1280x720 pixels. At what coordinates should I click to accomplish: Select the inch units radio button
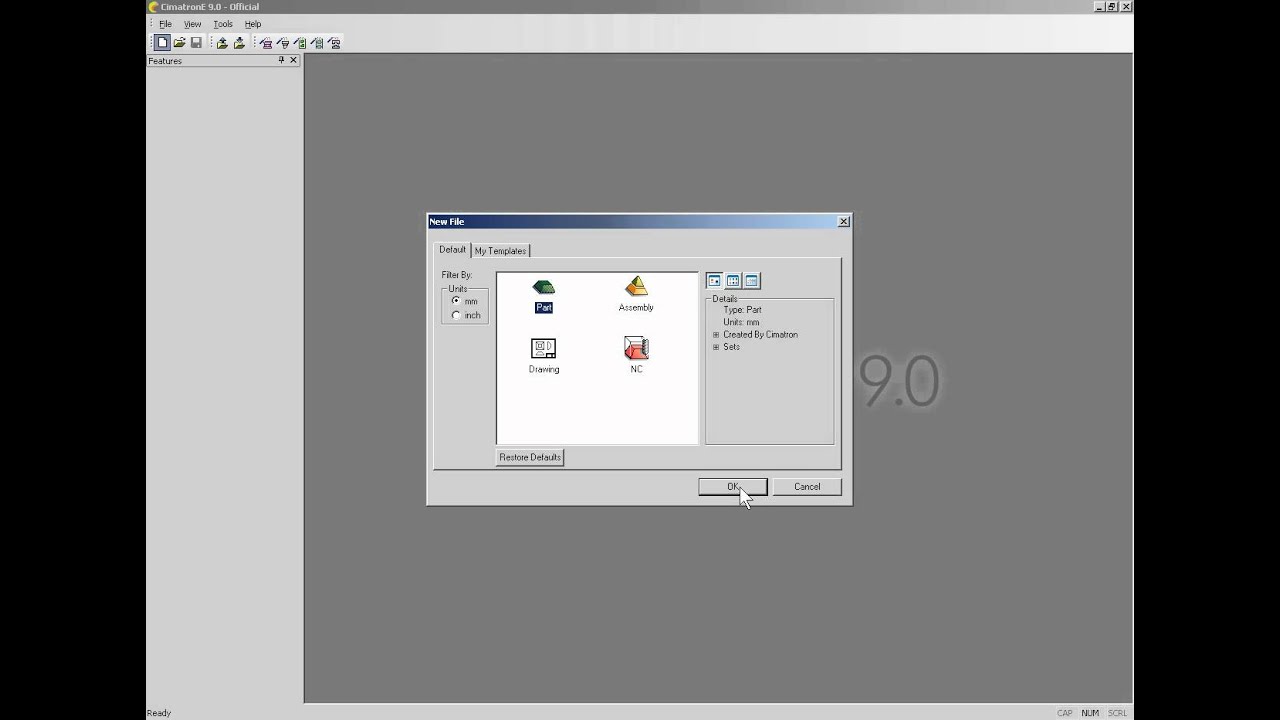point(456,315)
